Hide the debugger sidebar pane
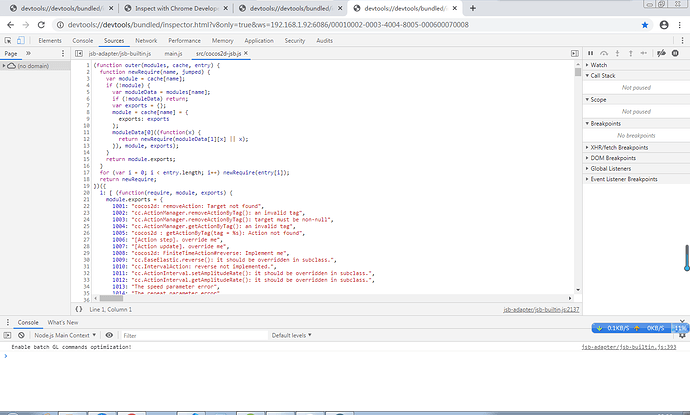Screen dimensions: 690x415 click(575, 53)
